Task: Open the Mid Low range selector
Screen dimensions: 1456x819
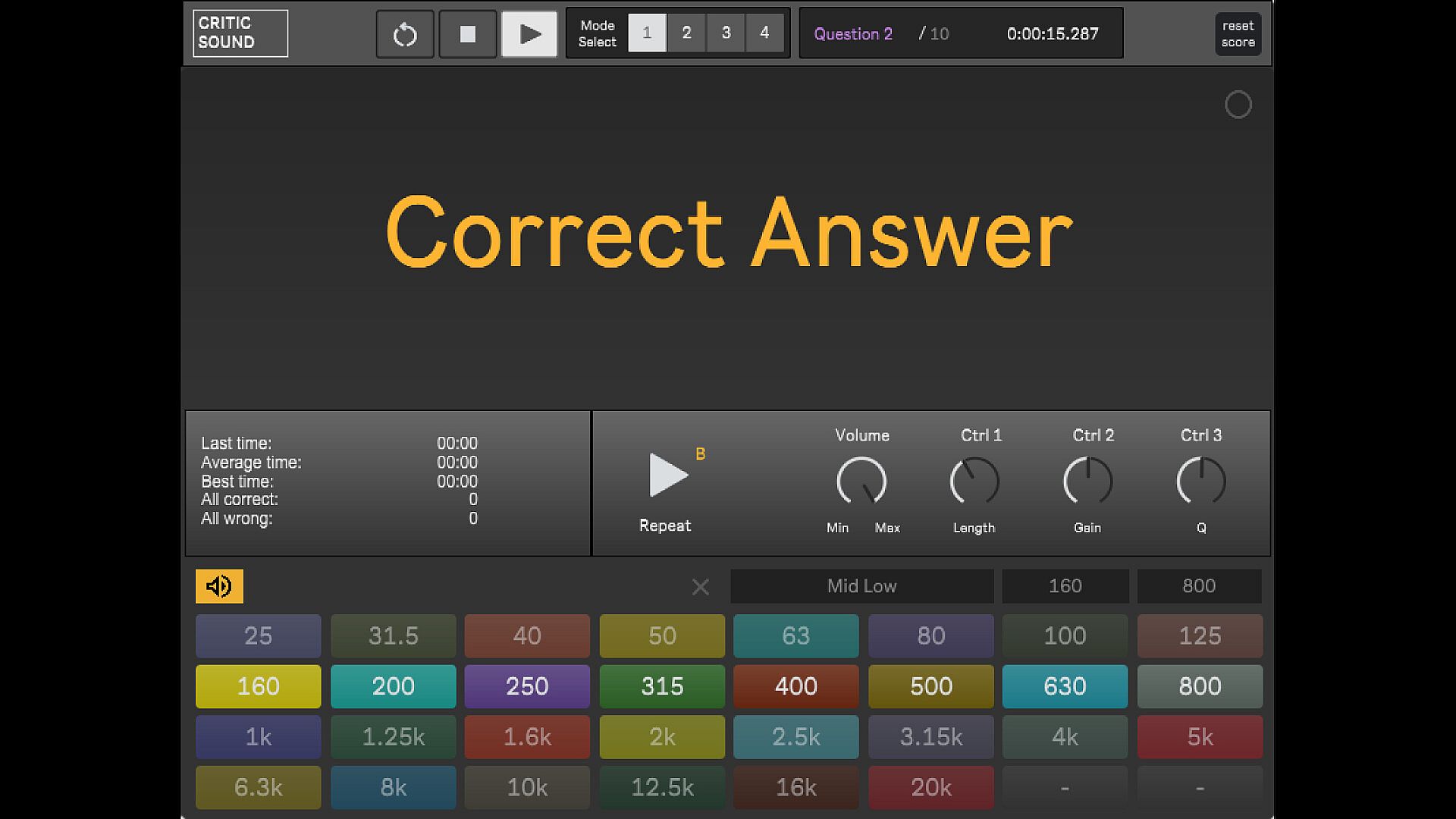Action: point(861,586)
